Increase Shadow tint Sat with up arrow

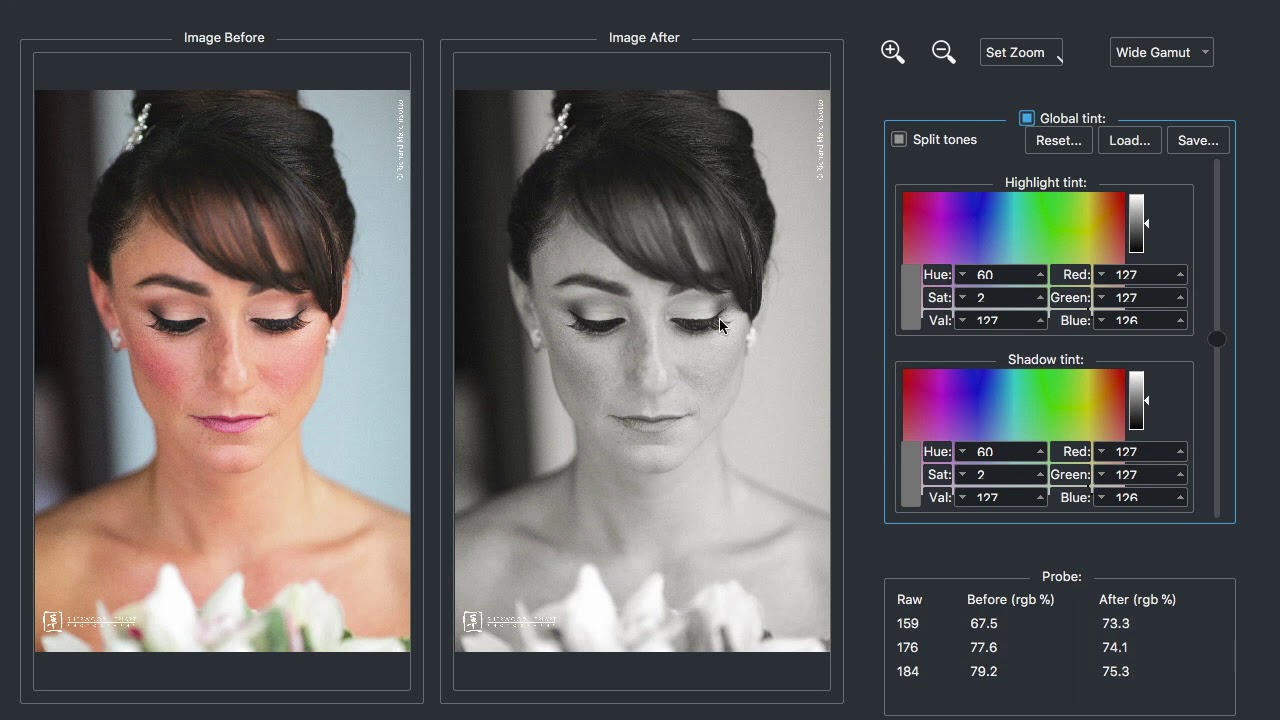[x=1040, y=475]
